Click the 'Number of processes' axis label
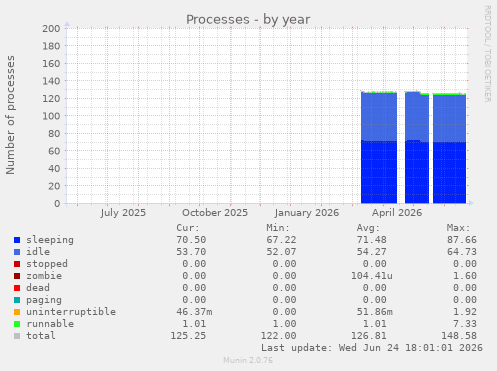Image resolution: width=497 pixels, height=371 pixels. 10,115
